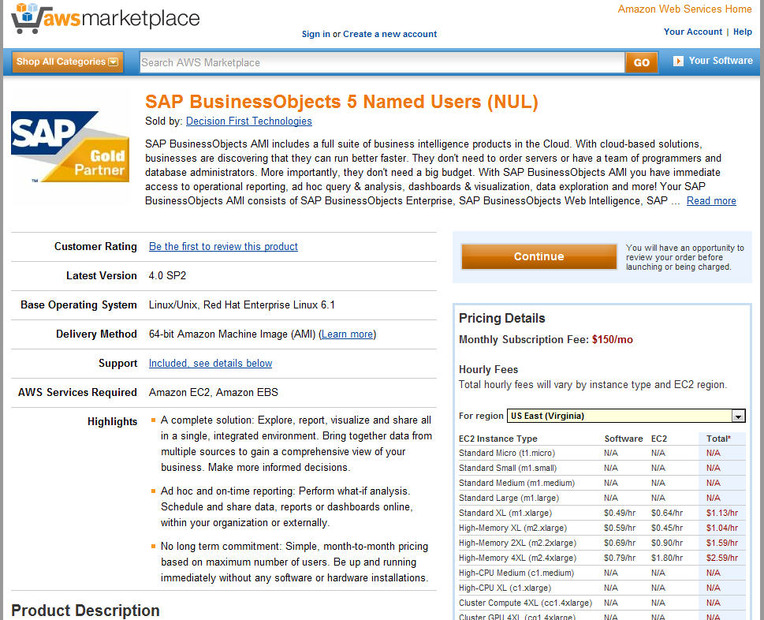
Task: Open Create a new account link
Action: pyautogui.click(x=390, y=34)
